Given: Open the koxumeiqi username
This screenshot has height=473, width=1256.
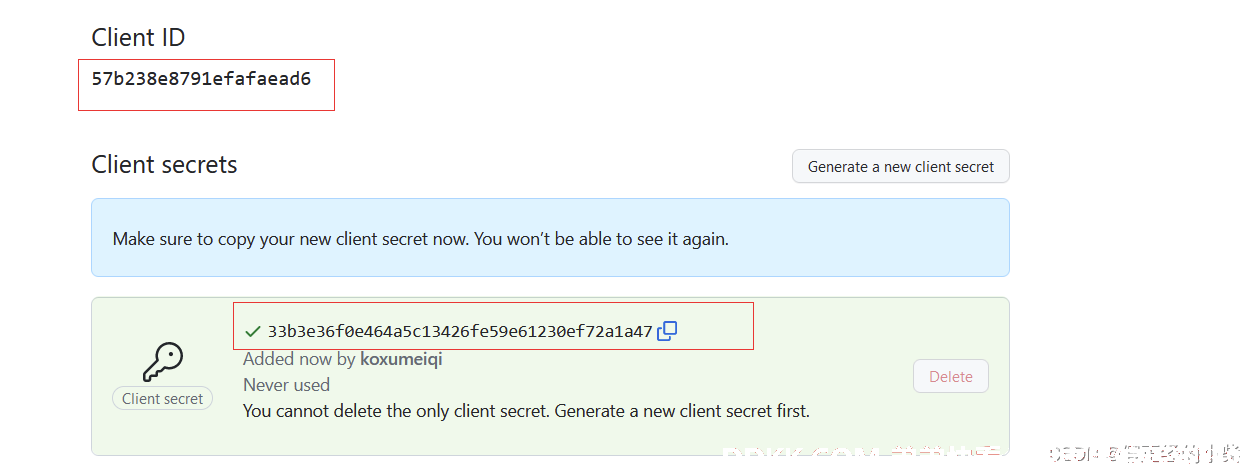Looking at the screenshot, I should (401, 359).
